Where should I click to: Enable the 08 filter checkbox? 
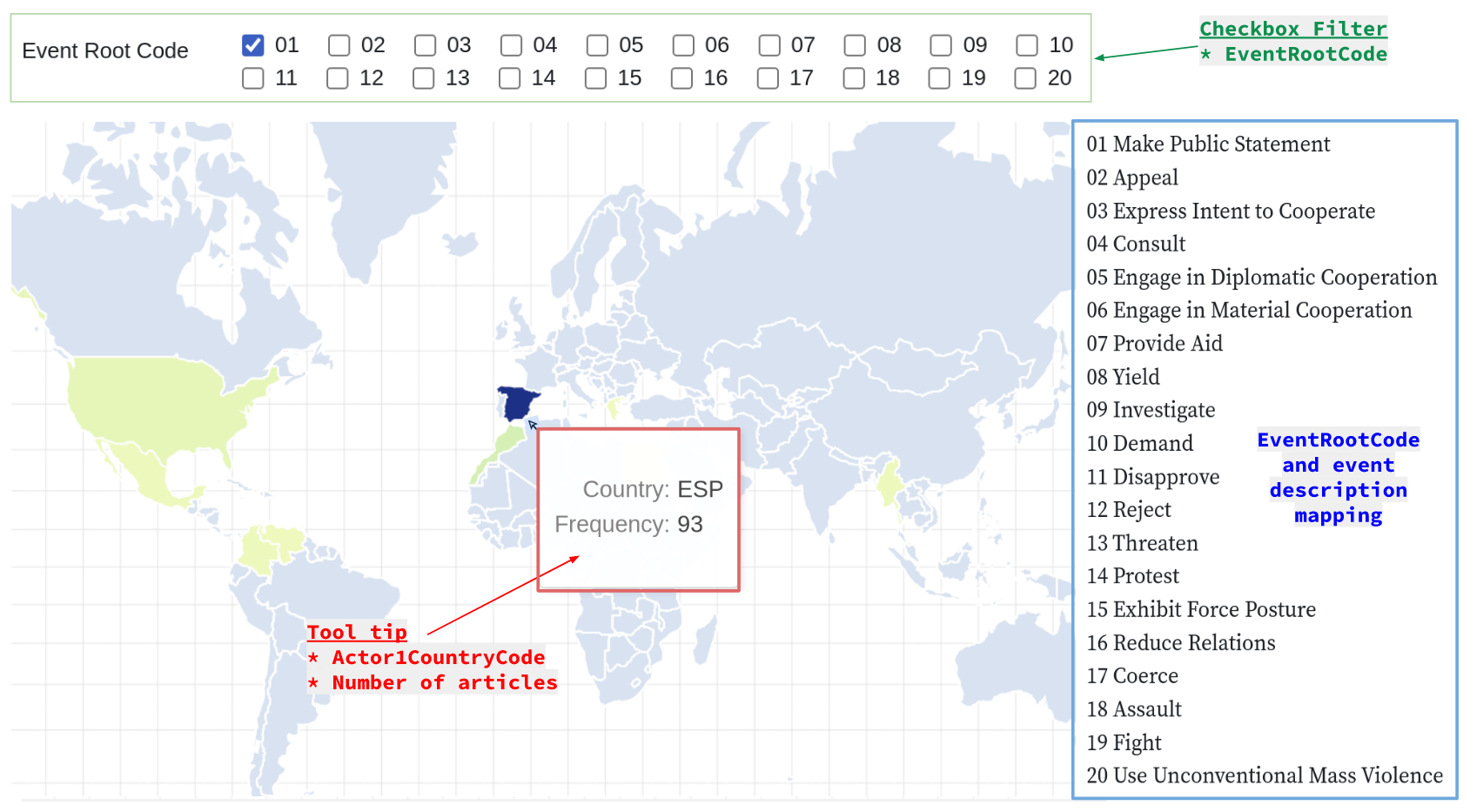coord(855,45)
